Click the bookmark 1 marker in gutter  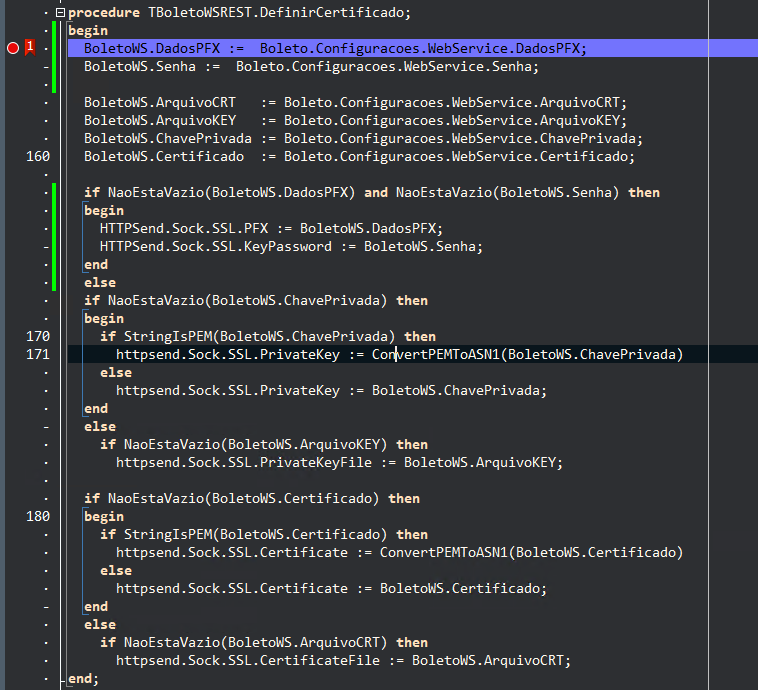[30, 48]
